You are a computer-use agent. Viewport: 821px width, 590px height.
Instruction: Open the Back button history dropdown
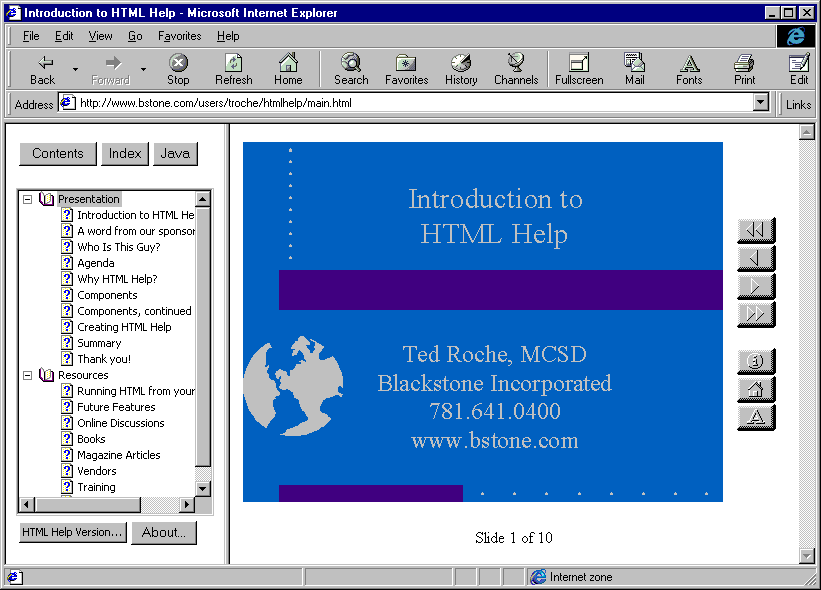tap(75, 70)
